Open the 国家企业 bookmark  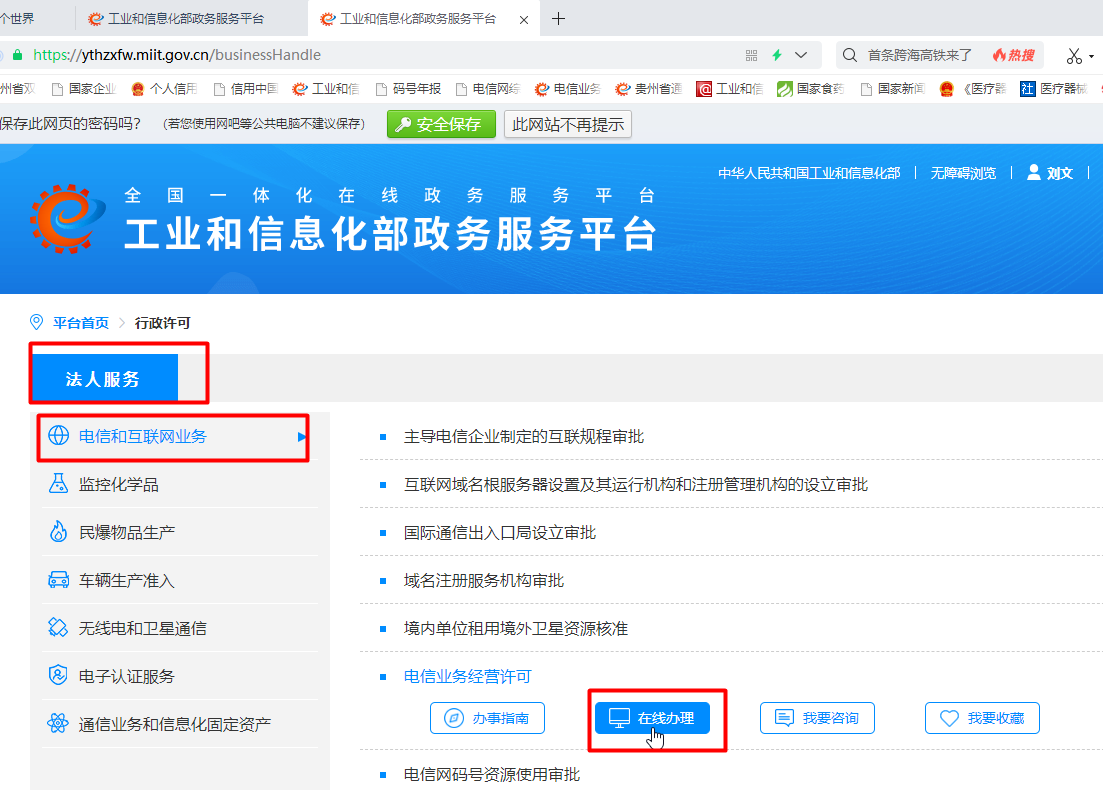[84, 89]
